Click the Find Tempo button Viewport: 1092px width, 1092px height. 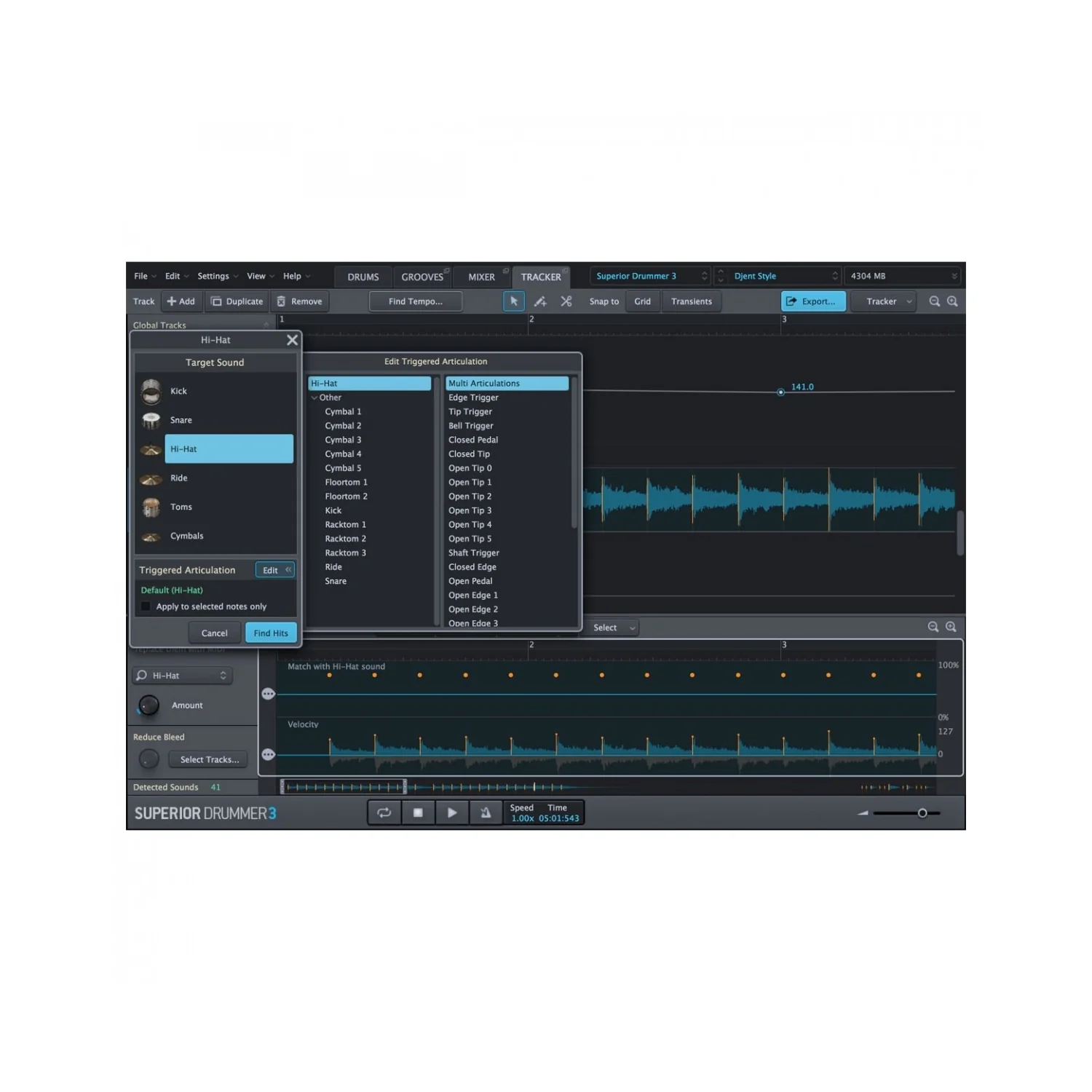pyautogui.click(x=416, y=301)
